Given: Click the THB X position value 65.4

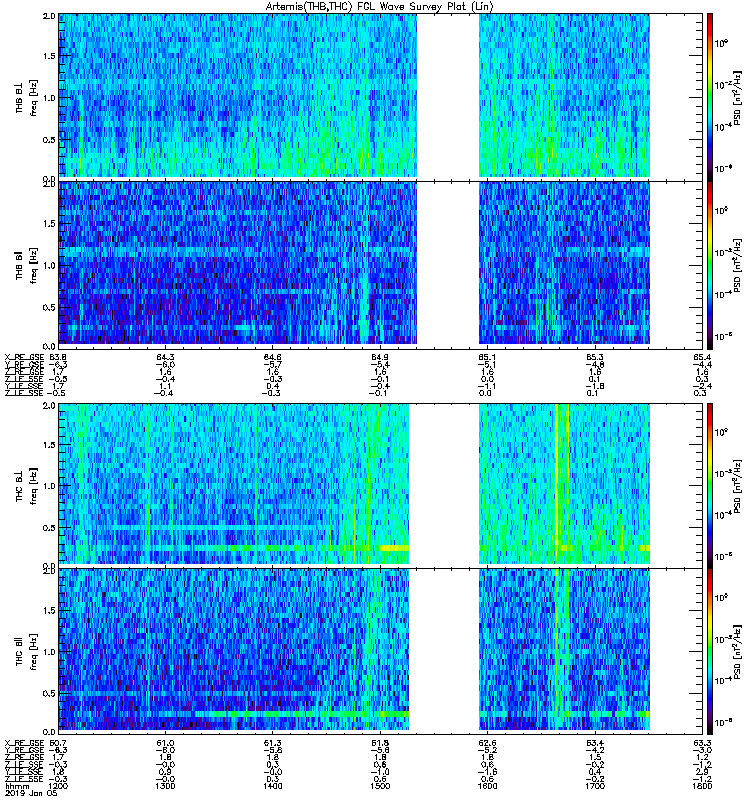Looking at the screenshot, I should (702, 357).
